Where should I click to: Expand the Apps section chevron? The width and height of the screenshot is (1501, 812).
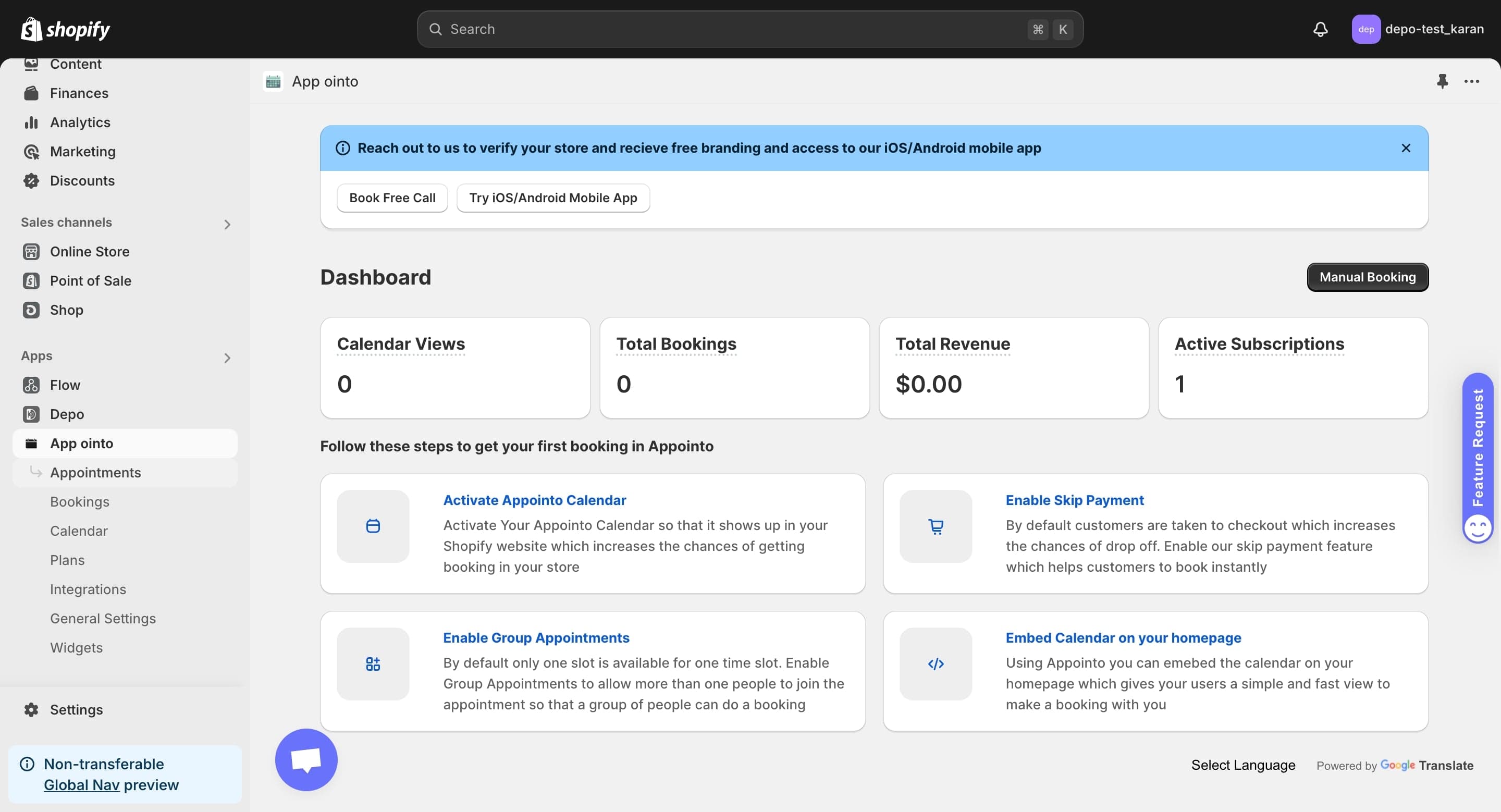[x=227, y=358]
